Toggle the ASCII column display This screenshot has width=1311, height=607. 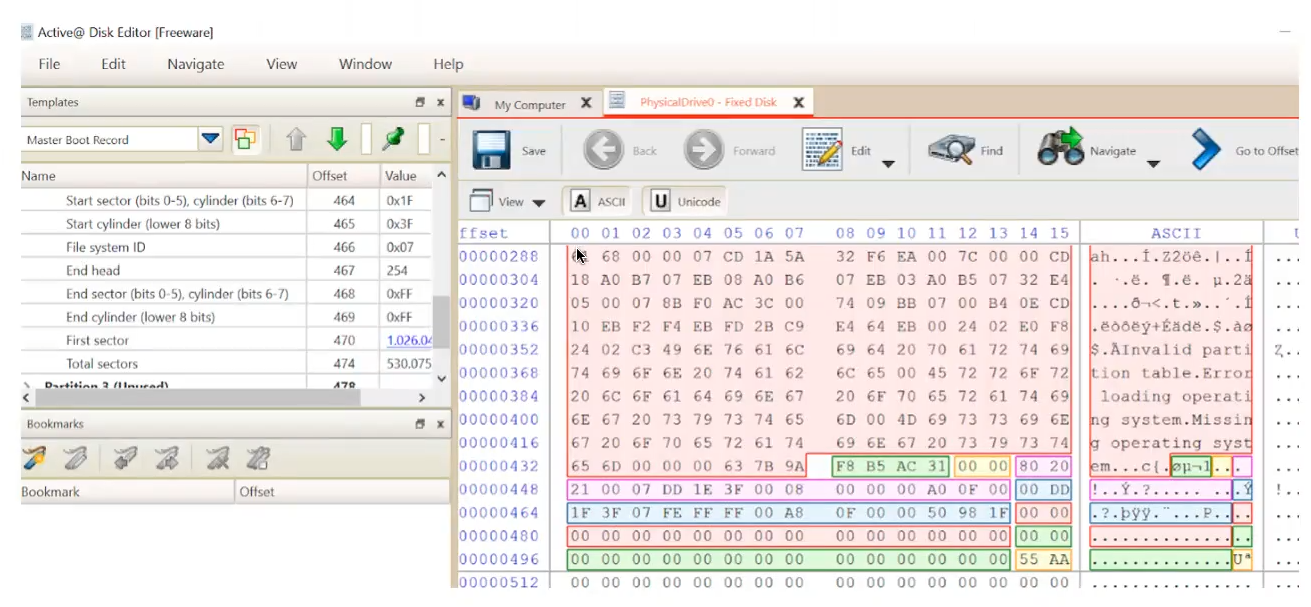pos(598,201)
